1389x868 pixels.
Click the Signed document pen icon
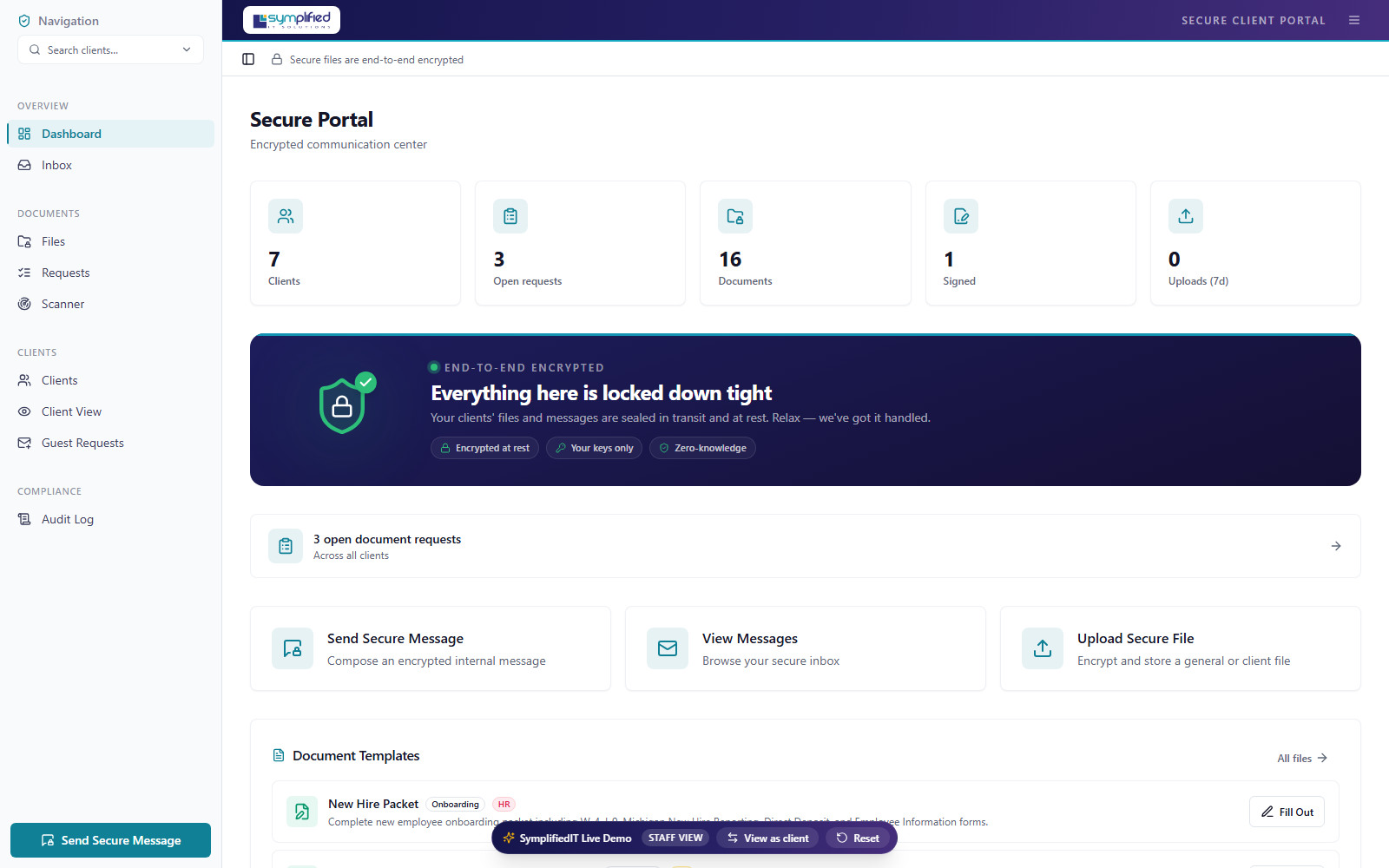pyautogui.click(x=961, y=216)
